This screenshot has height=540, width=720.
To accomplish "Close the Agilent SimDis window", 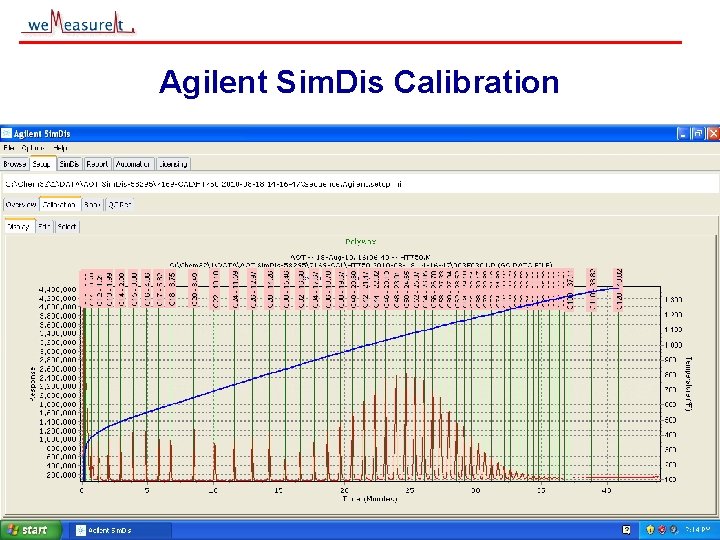I will pyautogui.click(x=713, y=134).
